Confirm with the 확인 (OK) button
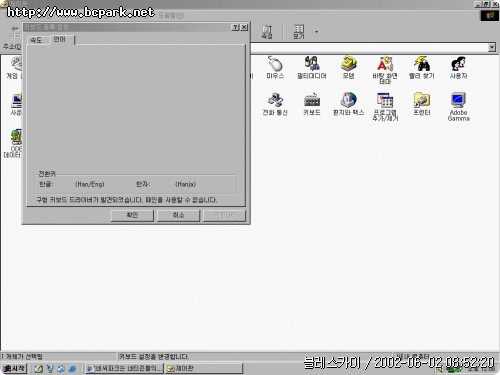 coord(132,215)
